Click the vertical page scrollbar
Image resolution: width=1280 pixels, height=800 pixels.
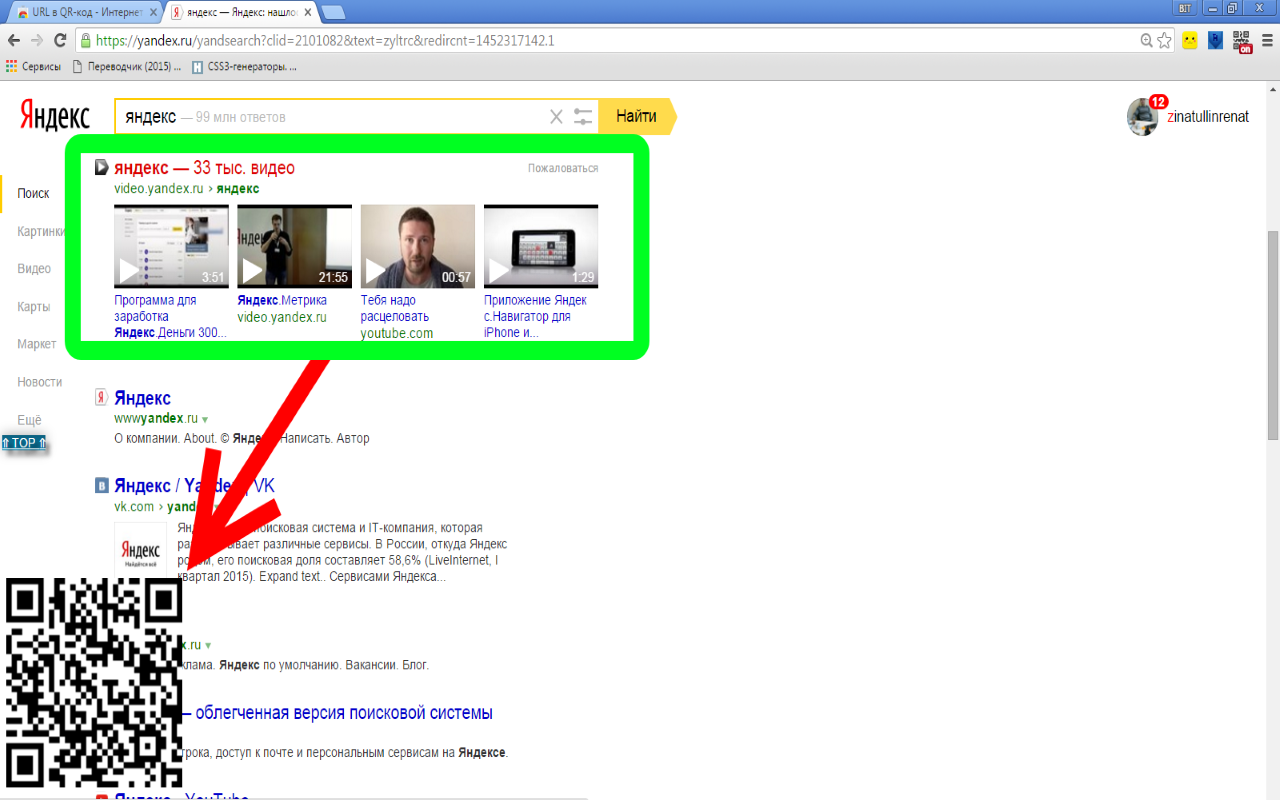[1272, 335]
